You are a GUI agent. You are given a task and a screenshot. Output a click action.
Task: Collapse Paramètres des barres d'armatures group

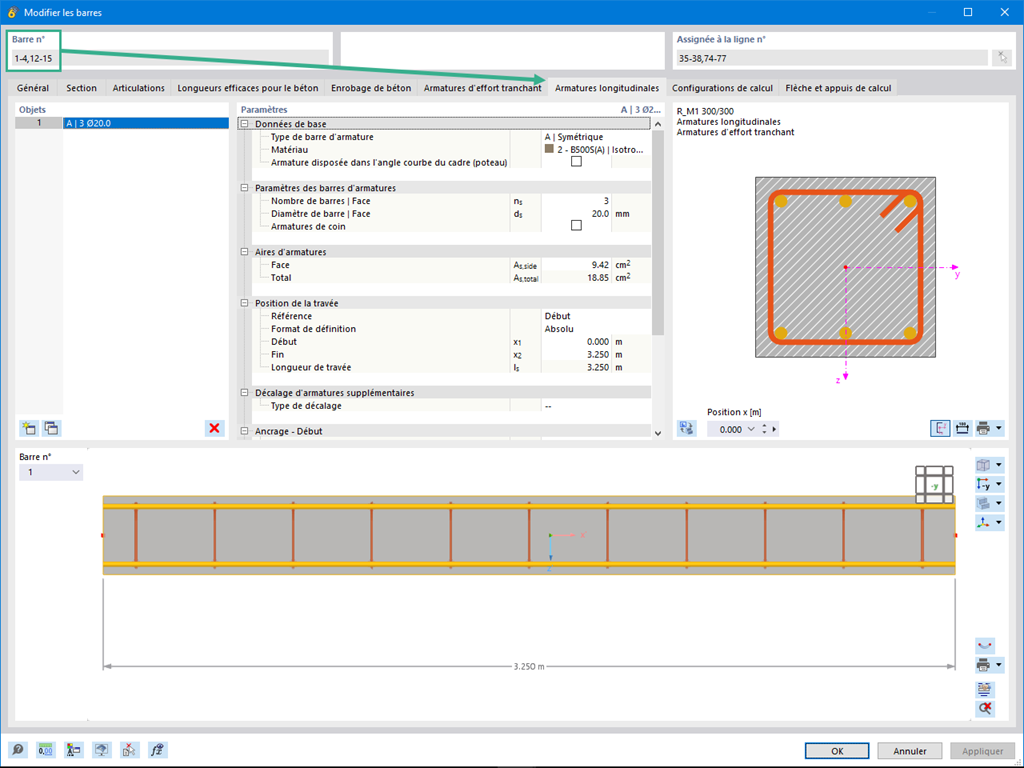point(245,188)
